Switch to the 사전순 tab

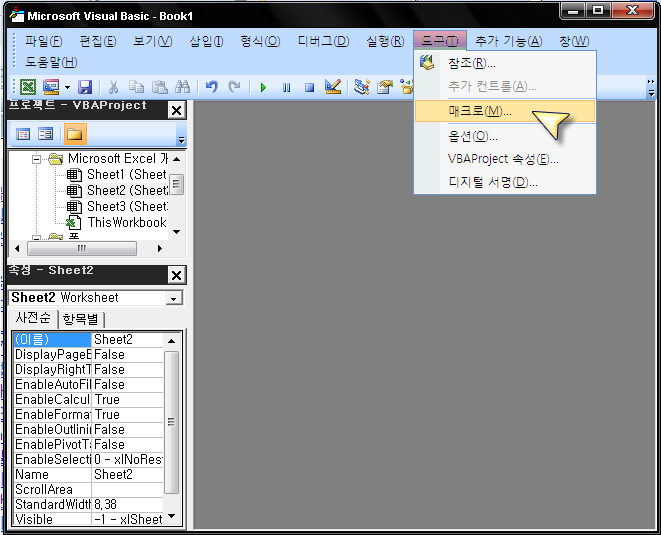(x=33, y=318)
